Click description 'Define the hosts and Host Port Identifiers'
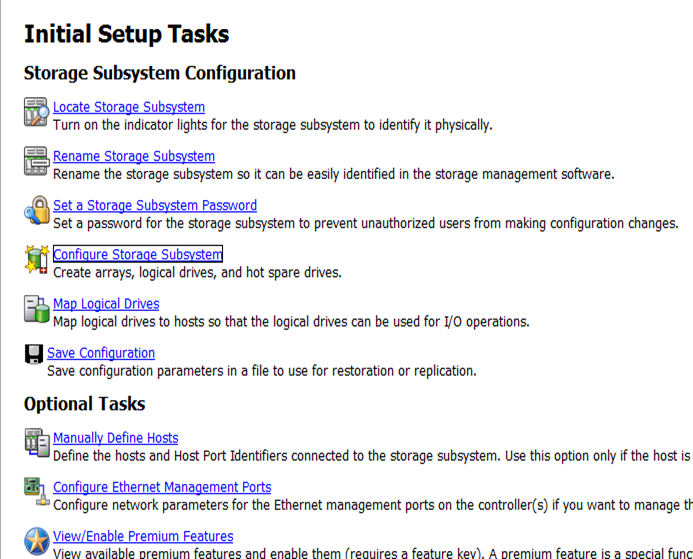Screen dimensions: 693x559 (x=170, y=456)
